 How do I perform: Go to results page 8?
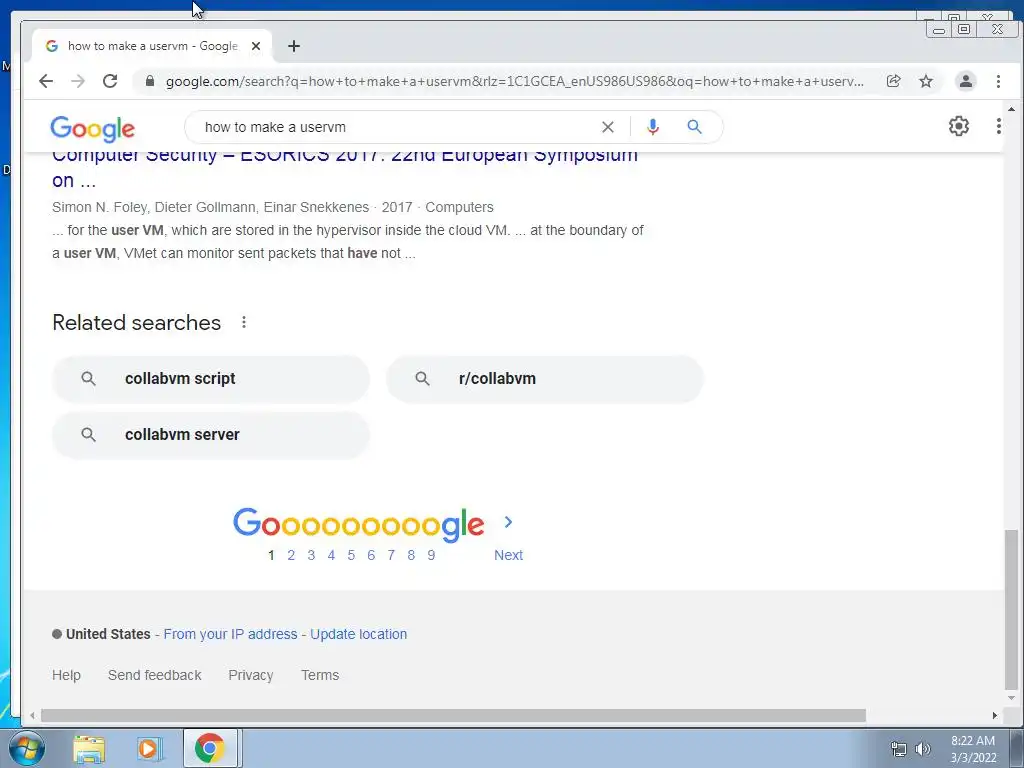411,555
